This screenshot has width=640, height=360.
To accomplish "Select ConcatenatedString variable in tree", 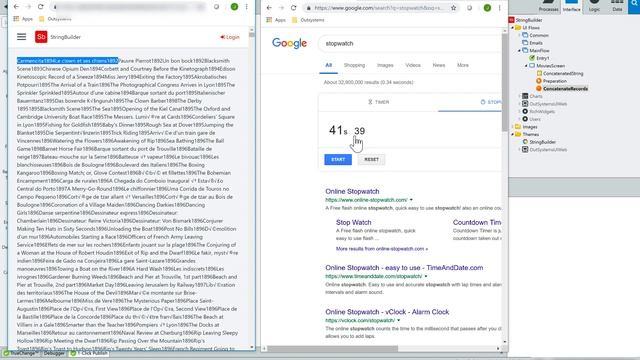I will click(560, 73).
